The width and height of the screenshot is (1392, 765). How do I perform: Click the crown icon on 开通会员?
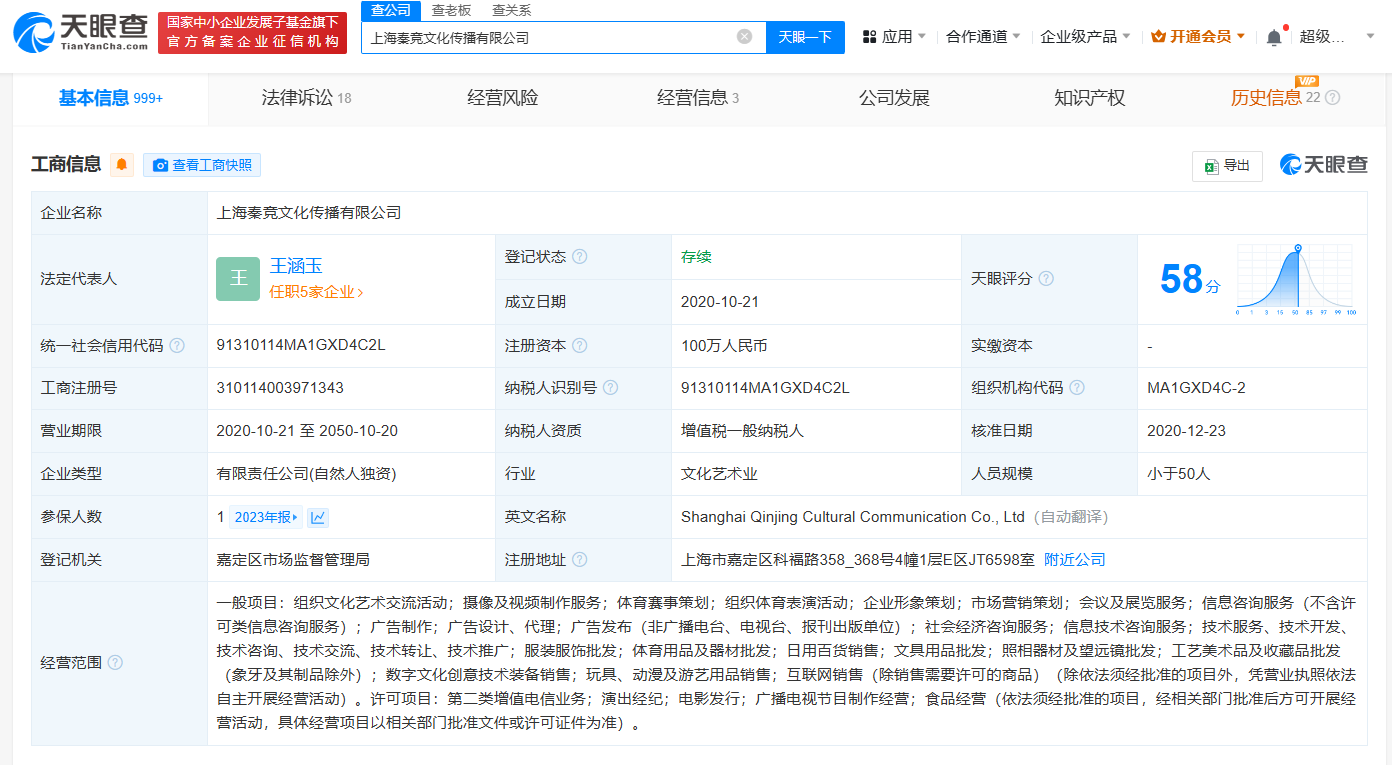(x=1158, y=34)
